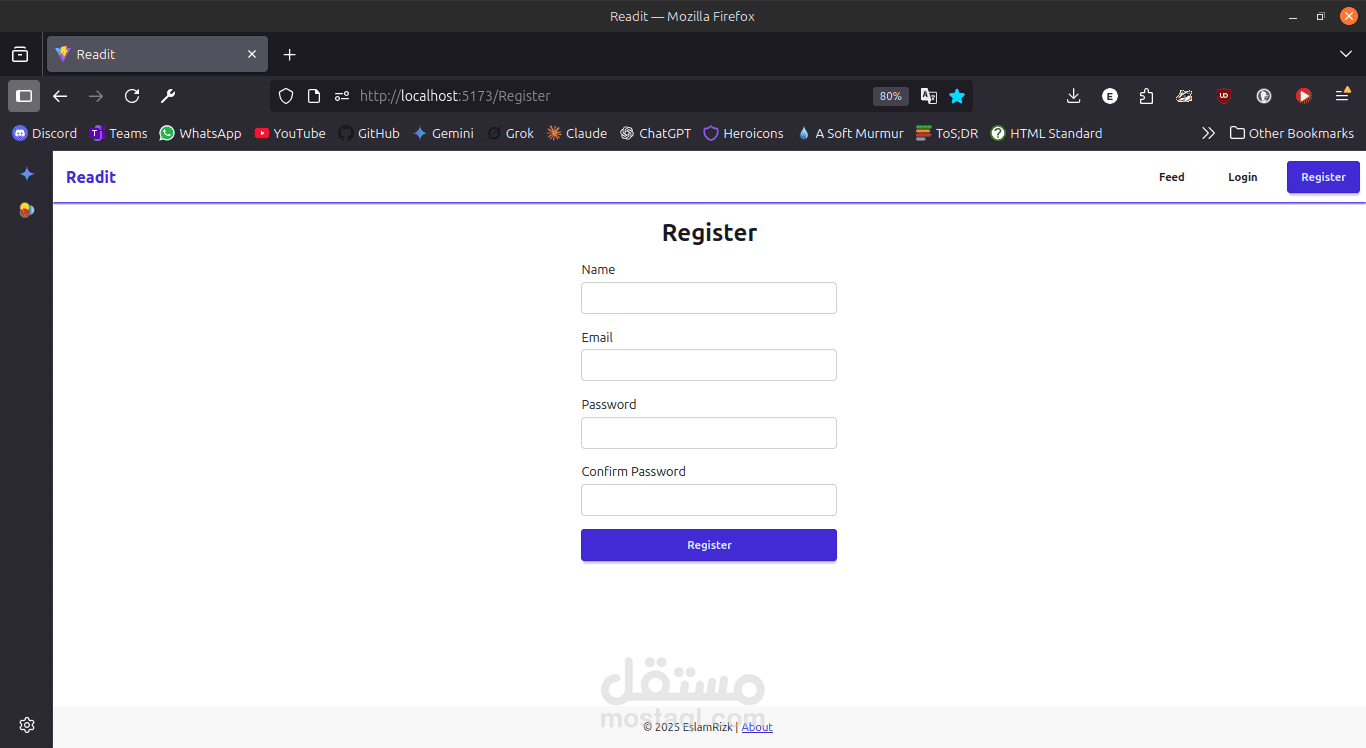The height and width of the screenshot is (748, 1366).
Task: Open the Downloads panel
Action: click(1074, 96)
